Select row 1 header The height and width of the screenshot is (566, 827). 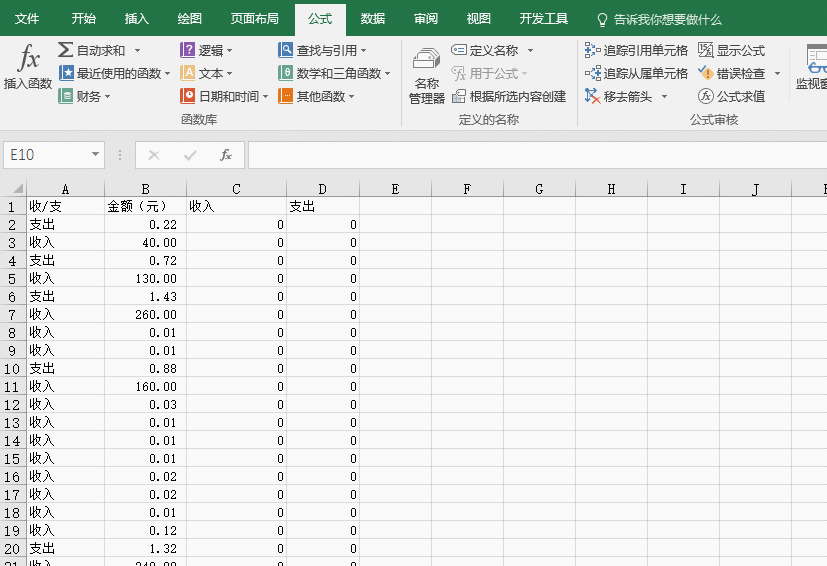13,206
